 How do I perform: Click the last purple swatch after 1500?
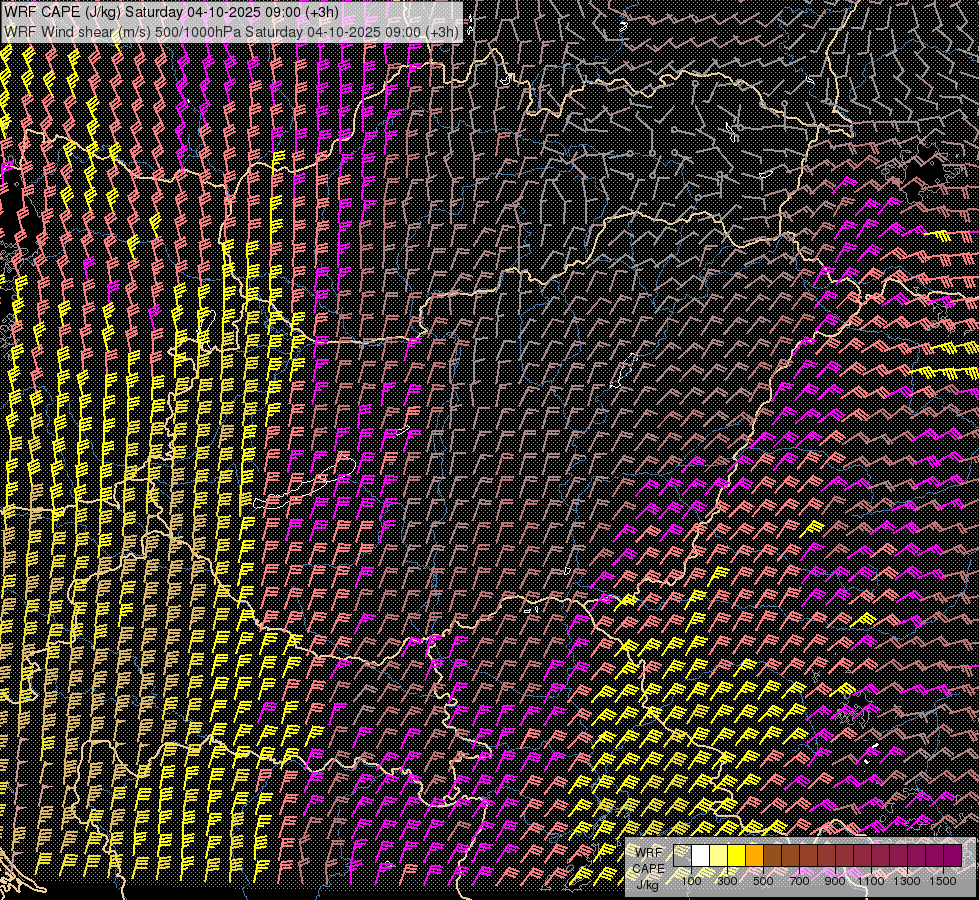[953, 856]
